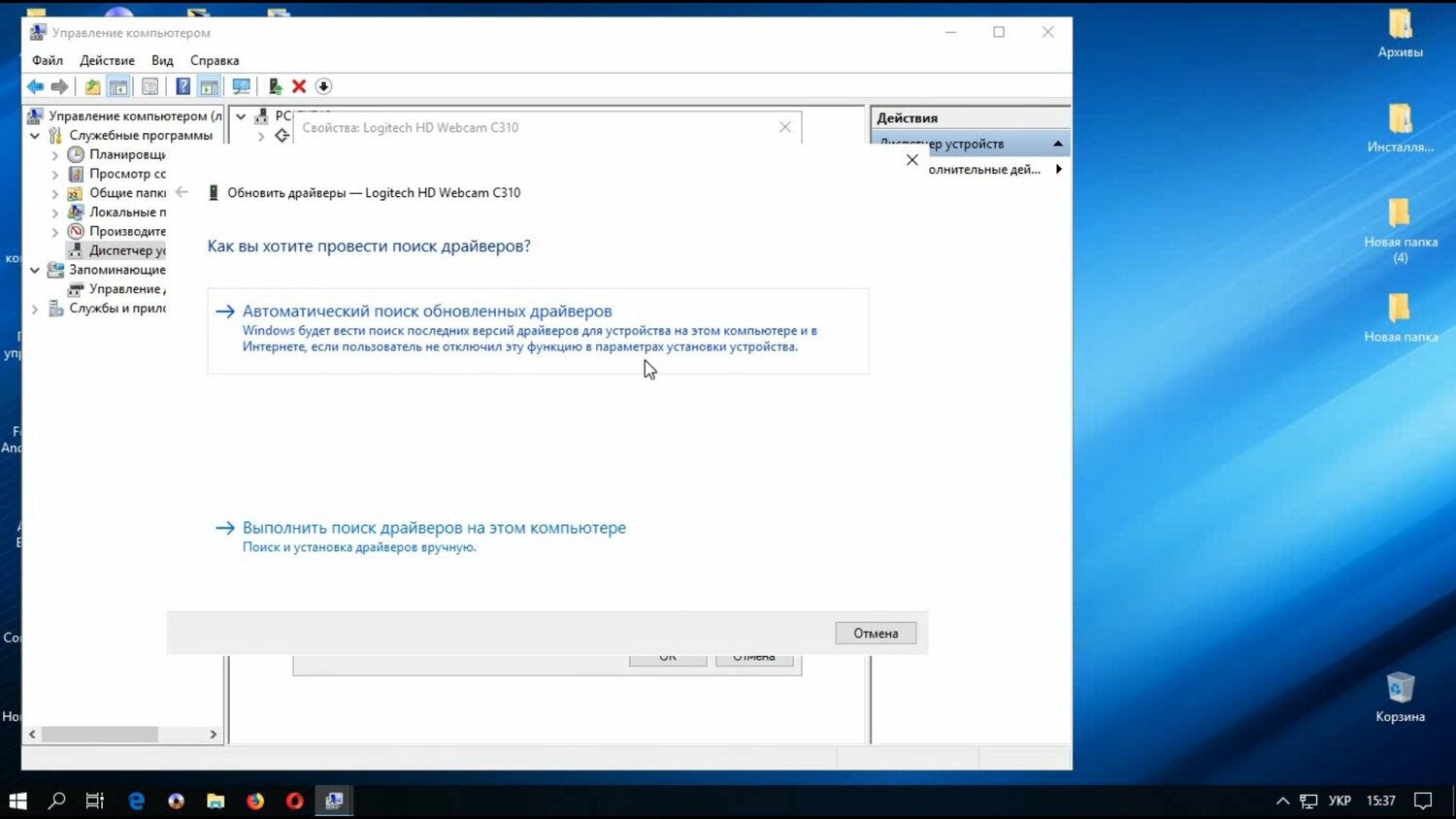Click the Действия pane header
Screen dimensions: 1456x819
(x=971, y=117)
